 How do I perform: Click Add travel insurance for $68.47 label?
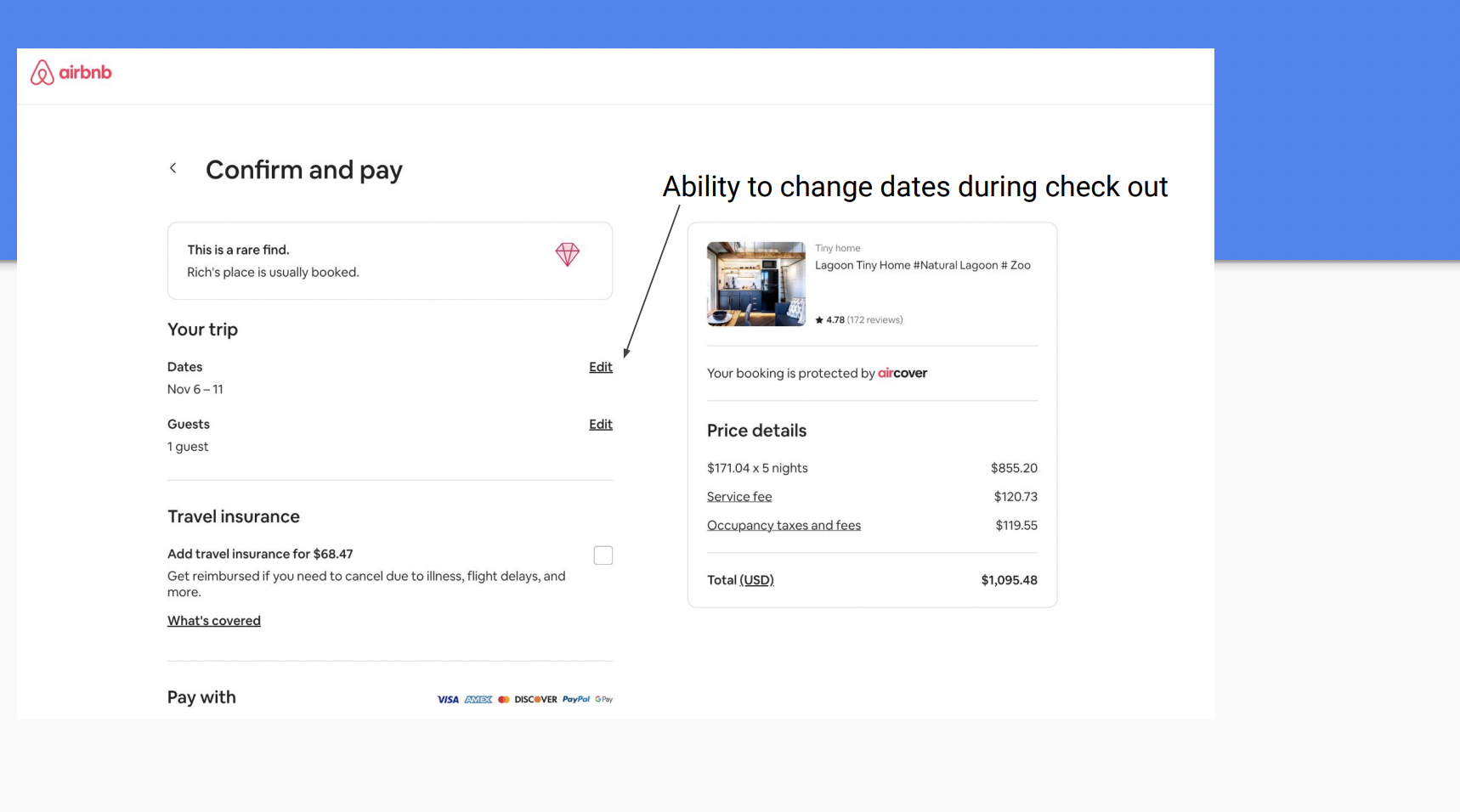click(x=260, y=554)
